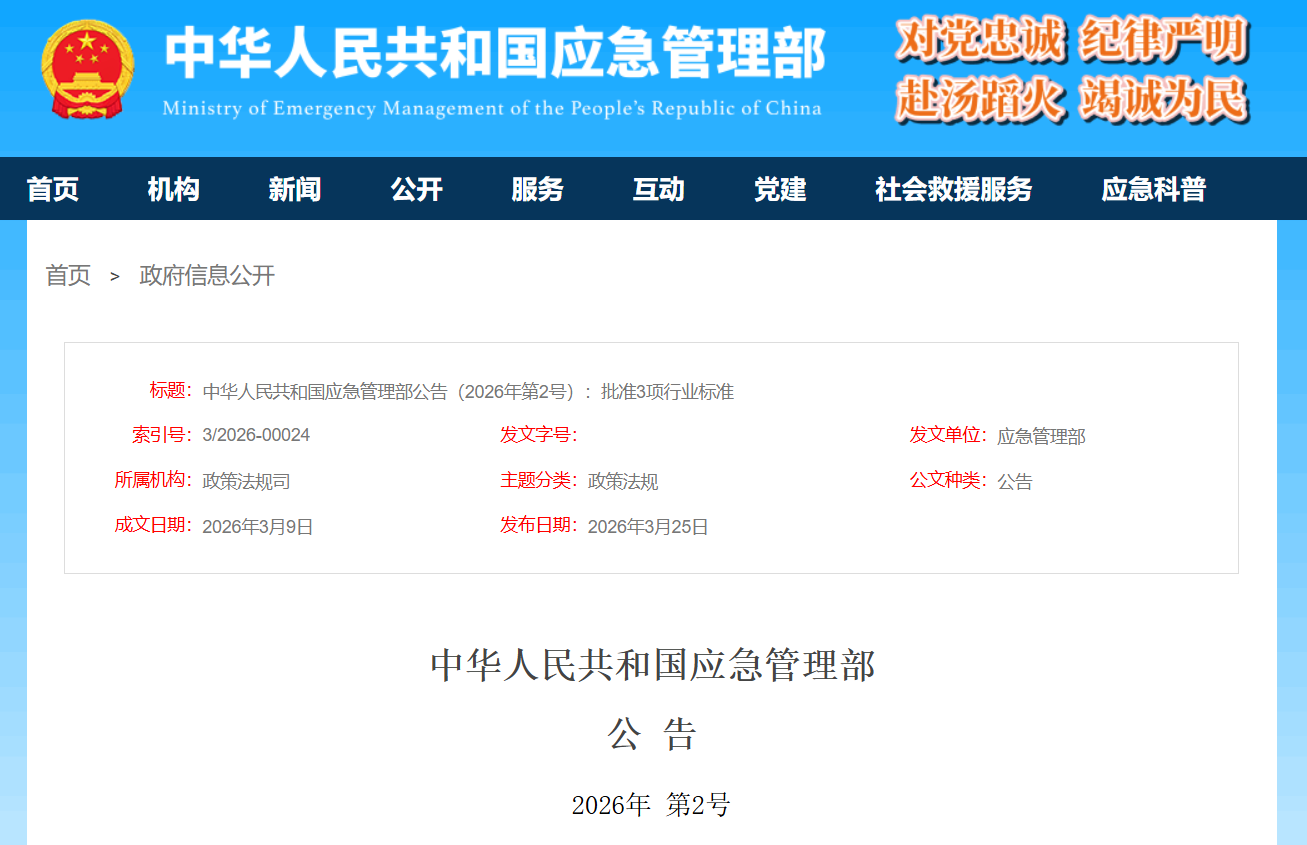This screenshot has height=845, width=1307.
Task: Click the red slogan banner image
Action: coord(1070,70)
